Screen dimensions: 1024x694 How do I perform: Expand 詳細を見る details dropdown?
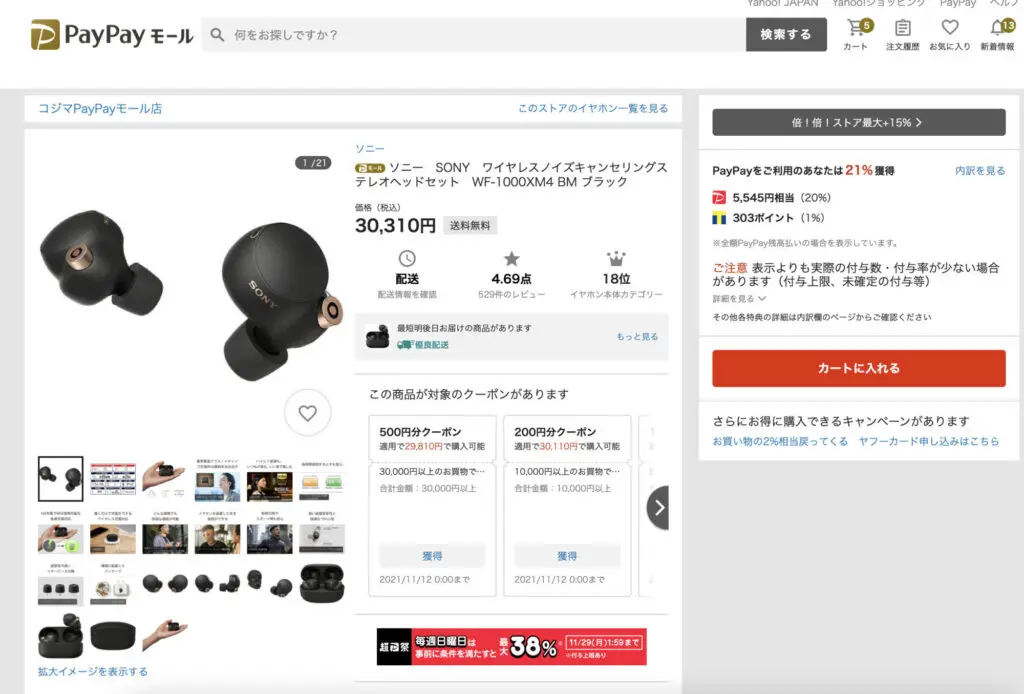(739, 298)
